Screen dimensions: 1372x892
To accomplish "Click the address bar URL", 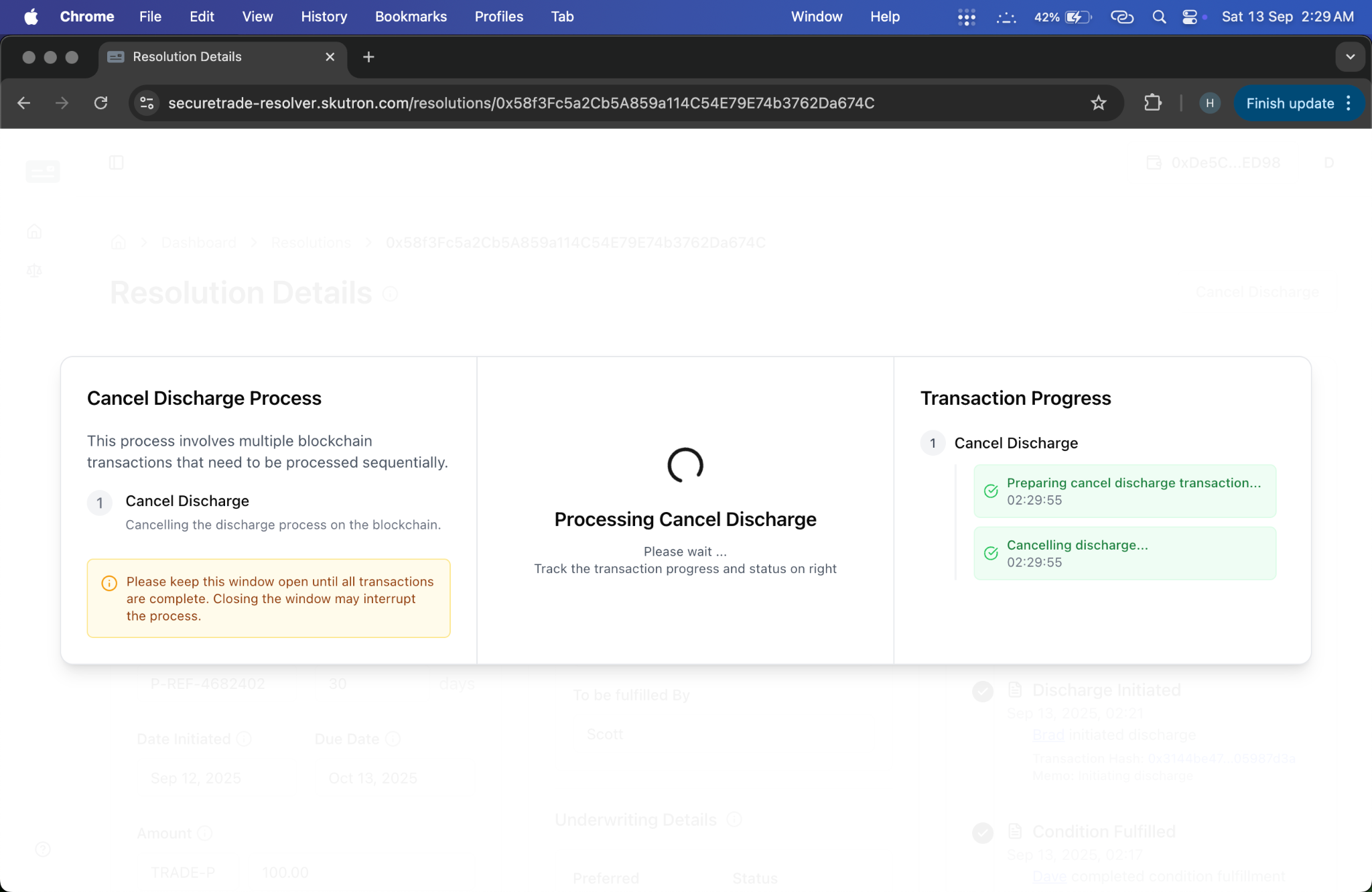I will [x=521, y=103].
